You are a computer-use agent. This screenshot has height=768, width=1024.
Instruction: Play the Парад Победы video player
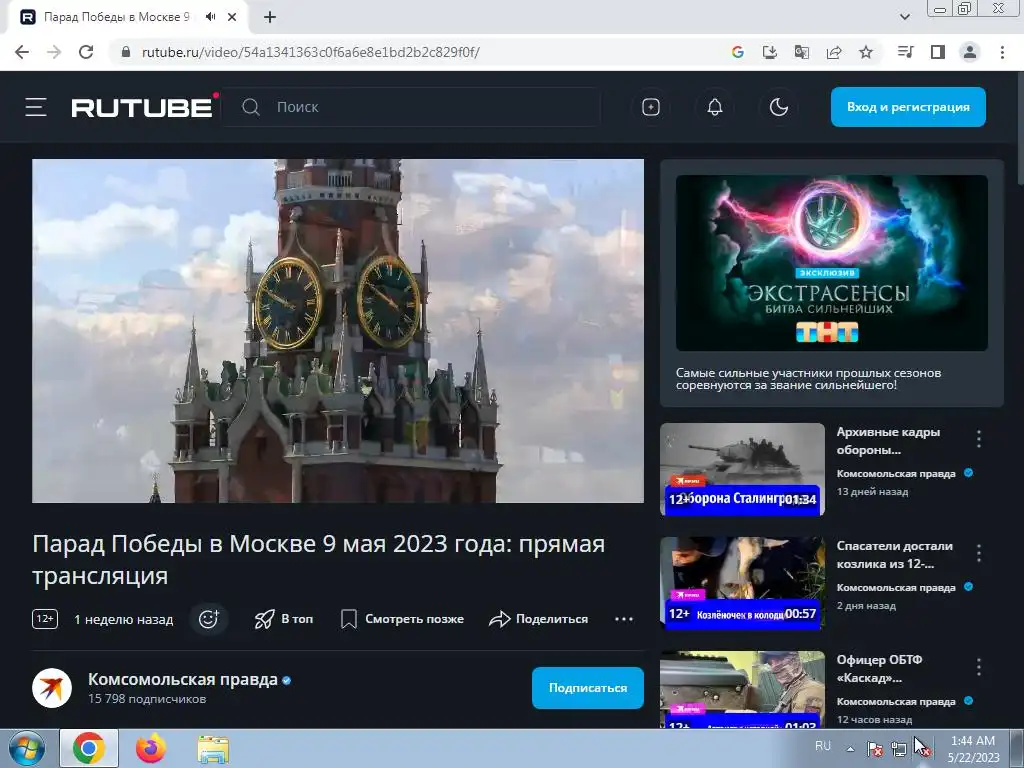click(338, 331)
